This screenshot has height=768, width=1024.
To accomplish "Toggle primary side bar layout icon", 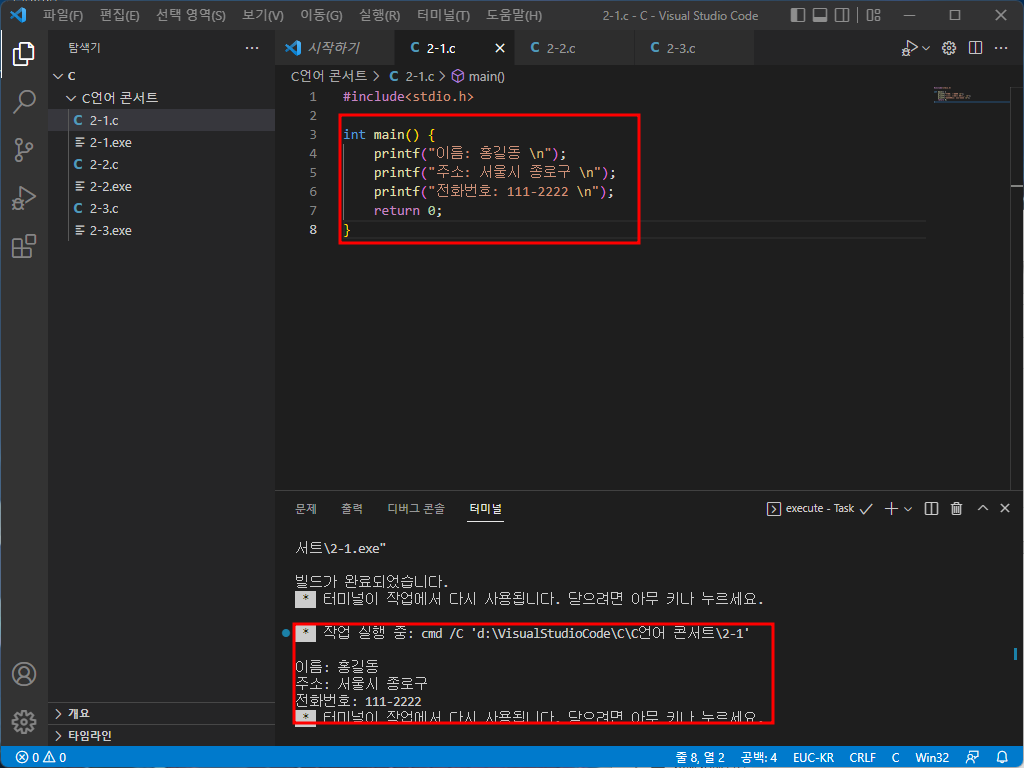I will click(798, 15).
